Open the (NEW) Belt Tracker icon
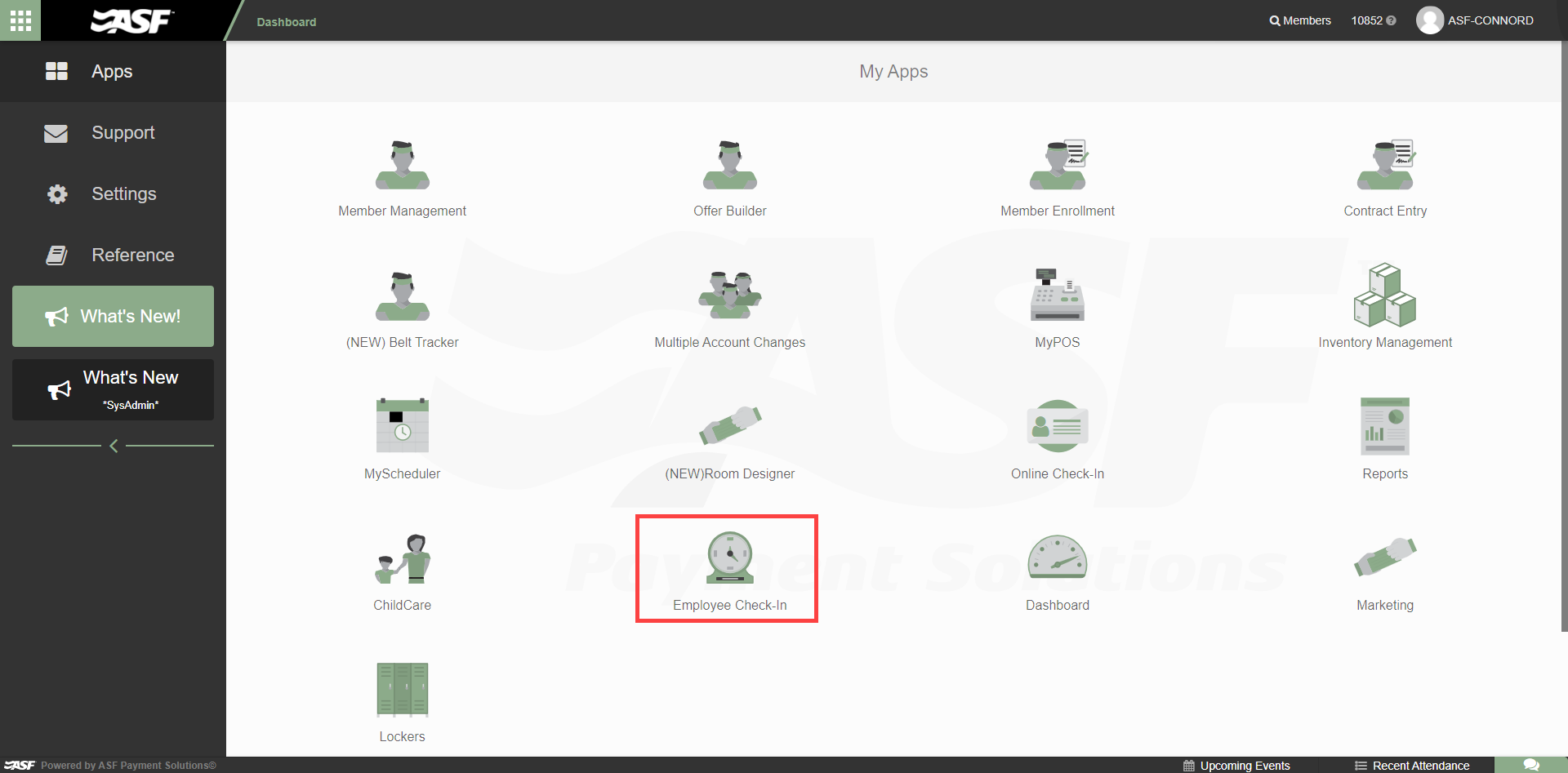Screen dimensions: 1568x773 [x=403, y=296]
